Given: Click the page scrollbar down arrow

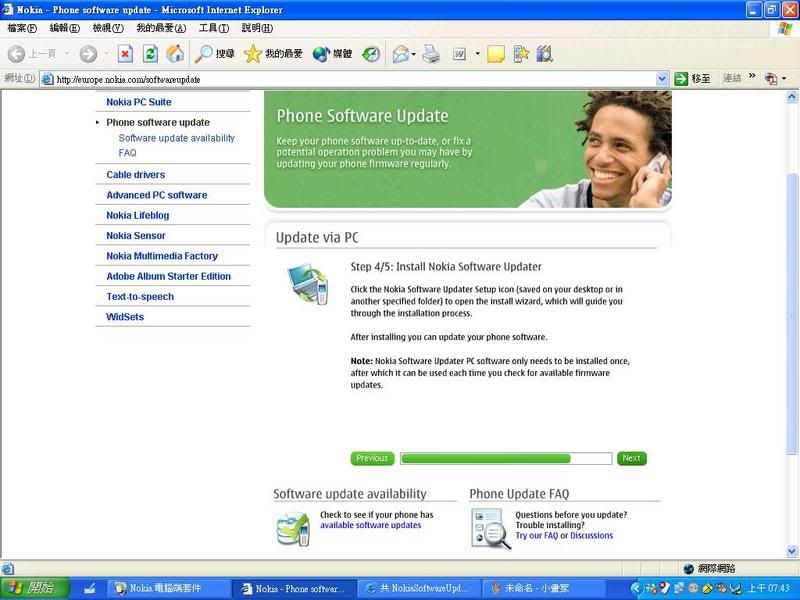Looking at the screenshot, I should pyautogui.click(x=792, y=551).
